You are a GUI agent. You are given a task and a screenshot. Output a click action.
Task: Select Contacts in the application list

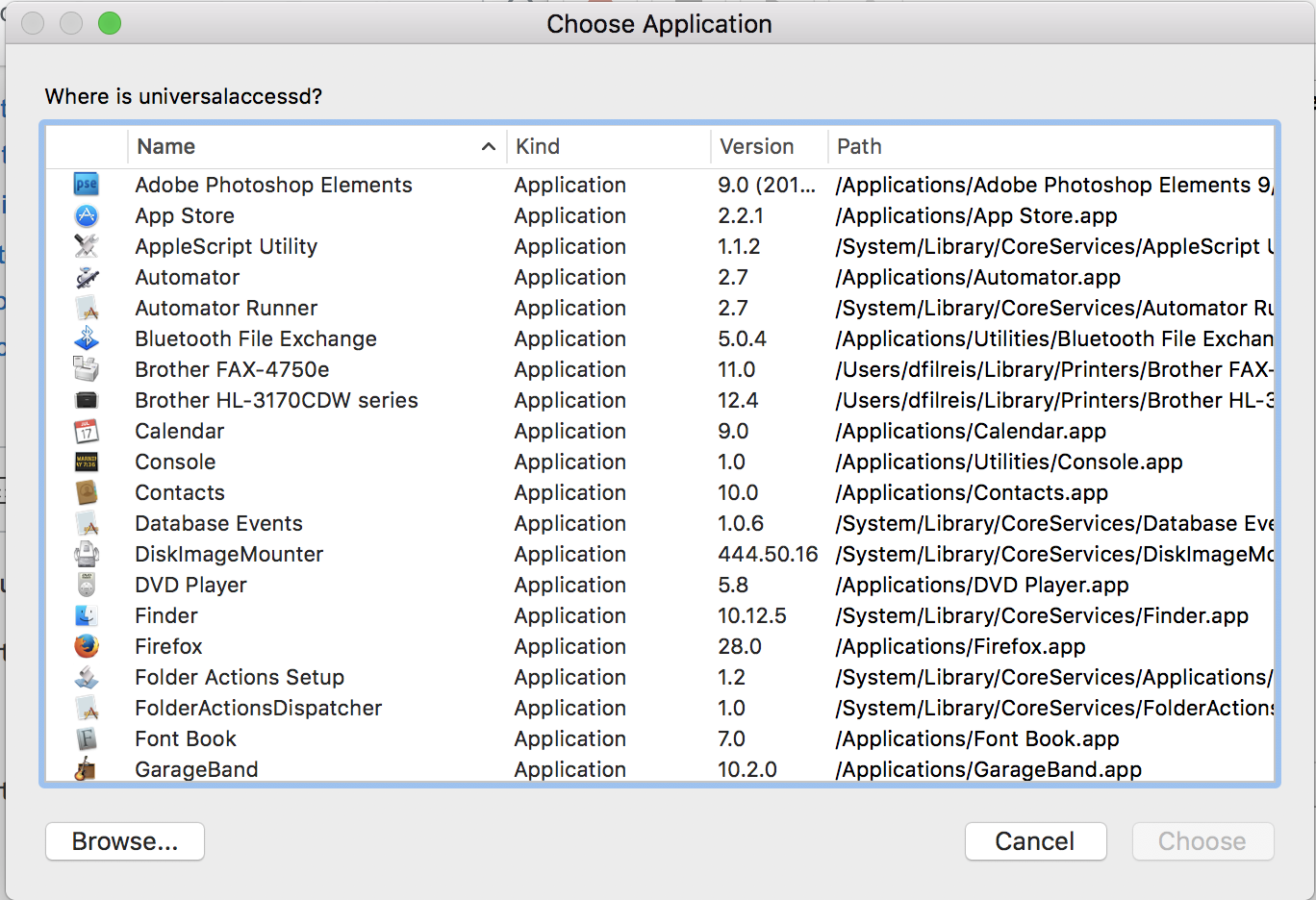(180, 492)
